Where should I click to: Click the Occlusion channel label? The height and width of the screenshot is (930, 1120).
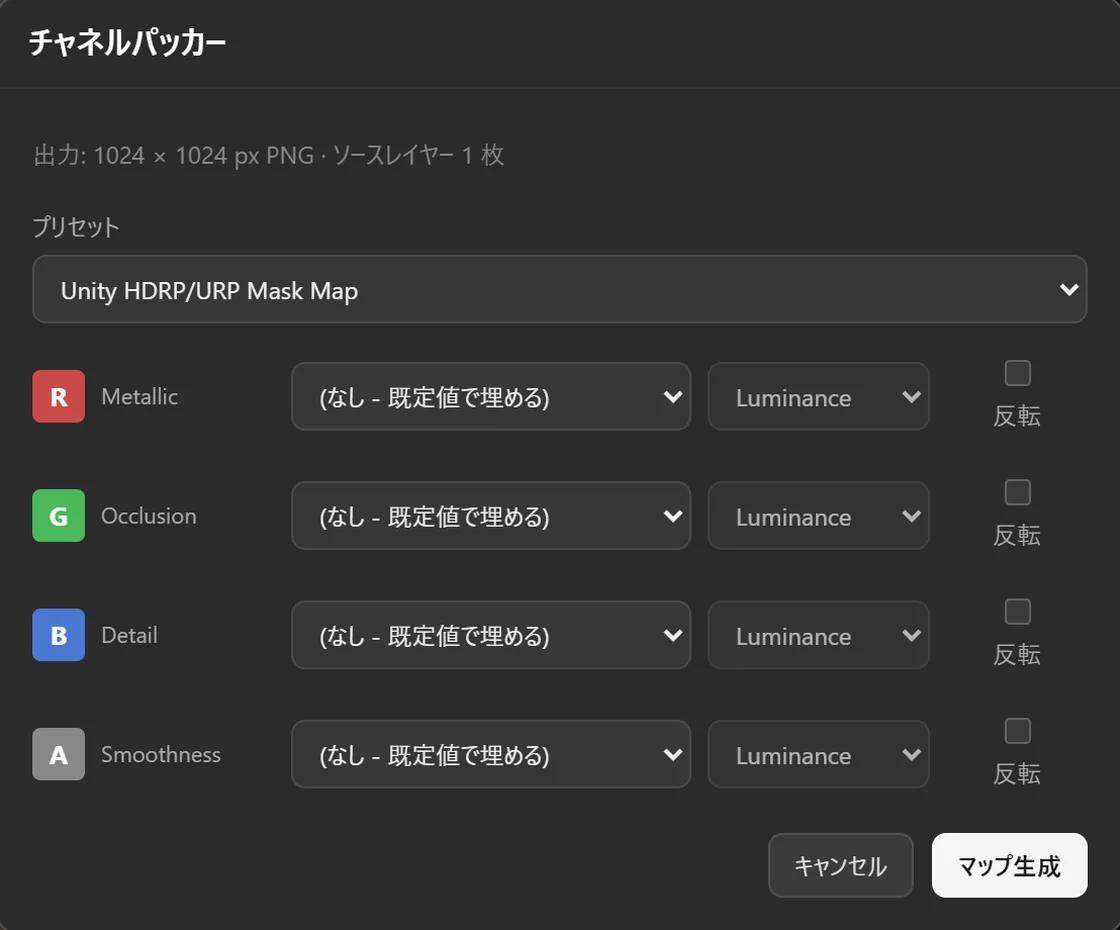click(x=149, y=516)
